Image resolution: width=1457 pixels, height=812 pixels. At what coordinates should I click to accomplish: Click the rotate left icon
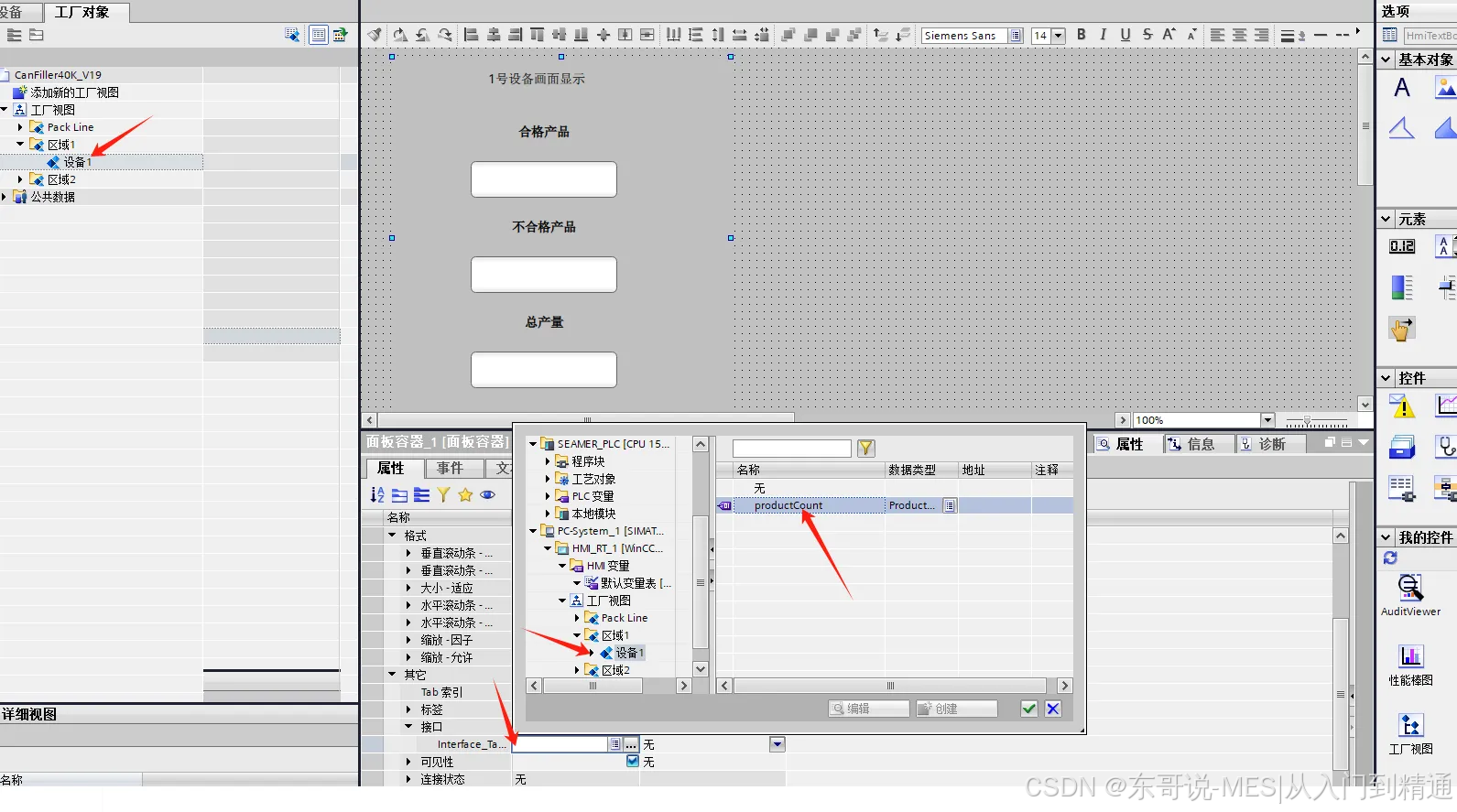click(422, 35)
